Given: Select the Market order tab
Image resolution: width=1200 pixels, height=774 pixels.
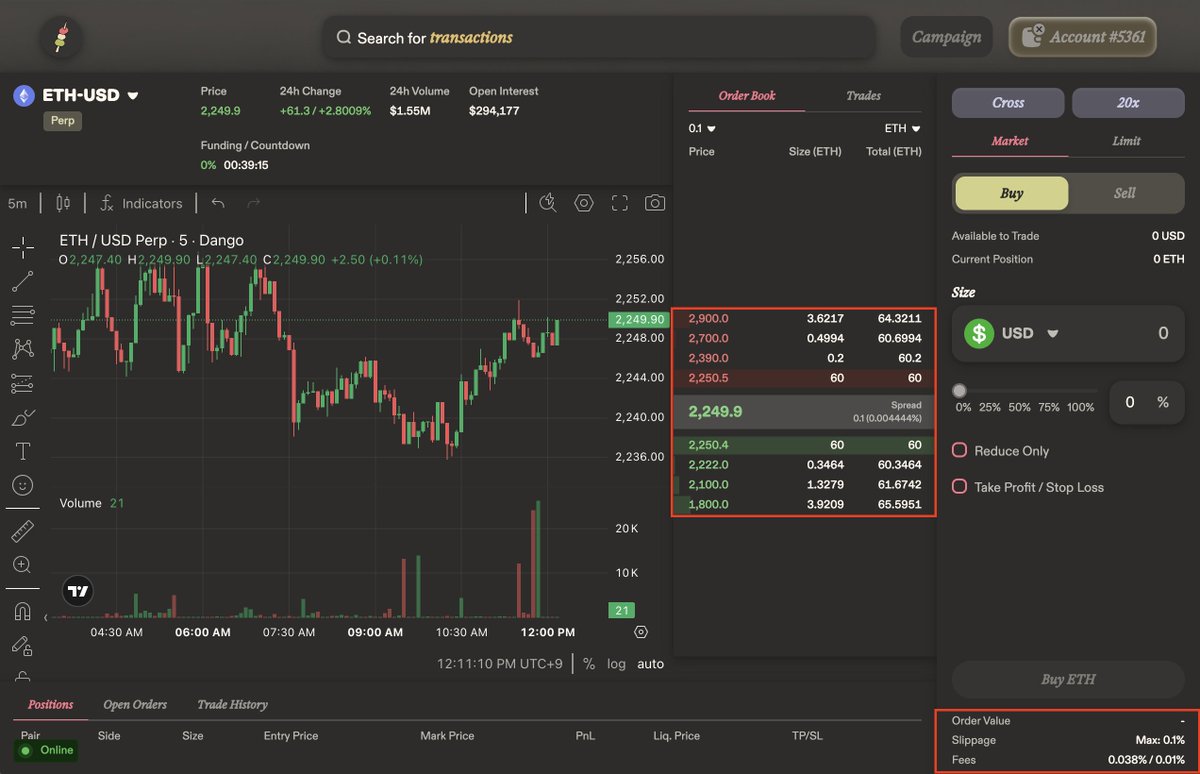Looking at the screenshot, I should (1010, 141).
